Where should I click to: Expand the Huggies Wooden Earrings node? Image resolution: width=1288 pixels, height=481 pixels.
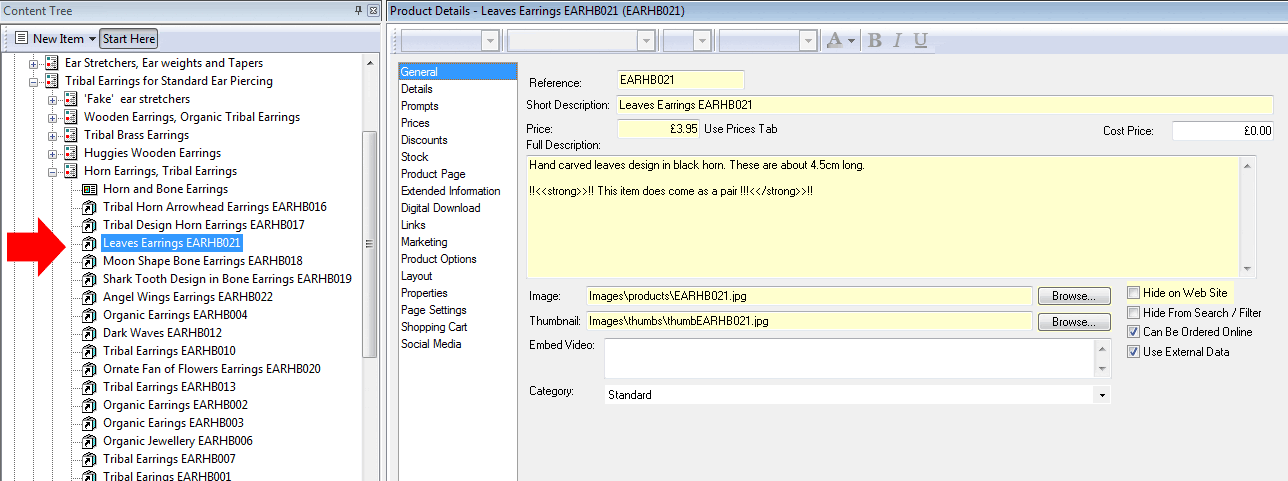[x=53, y=153]
